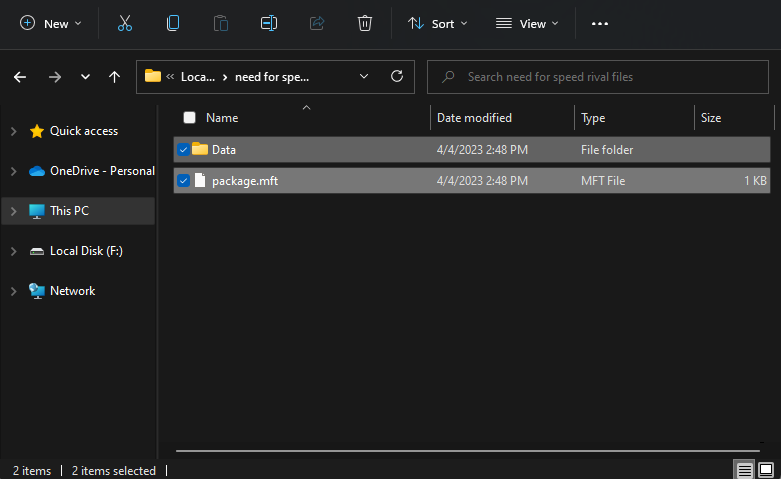Click the search need for speed rival files box
This screenshot has height=479, width=781.
[598, 77]
